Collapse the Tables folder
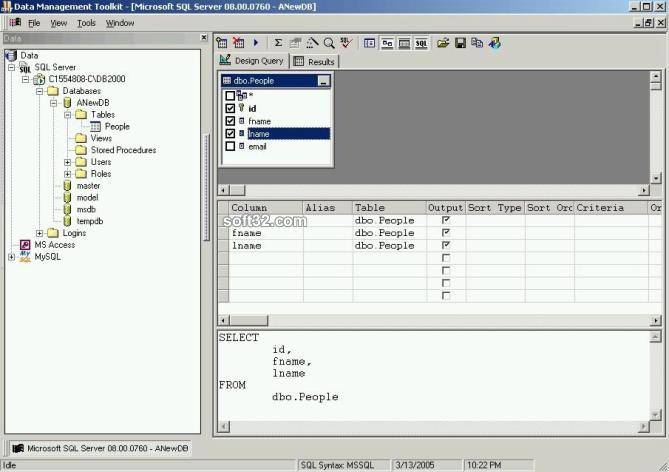Screen dimensions: 669x472 [68, 115]
